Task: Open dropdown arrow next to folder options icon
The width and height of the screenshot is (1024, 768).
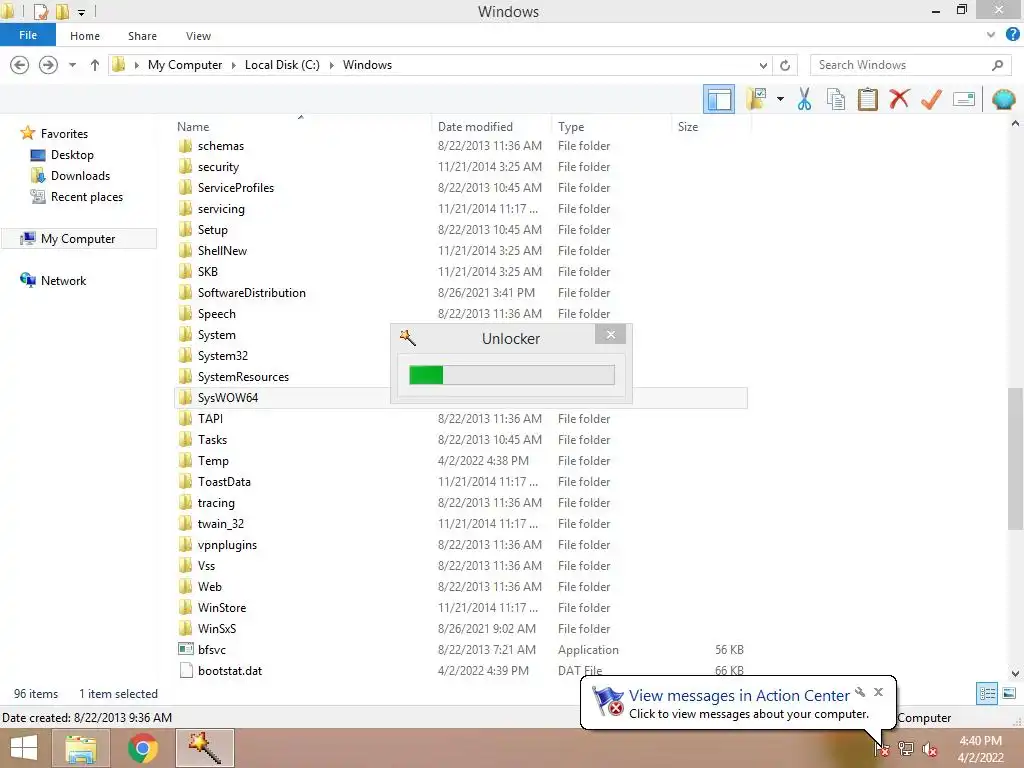Action: pos(780,99)
